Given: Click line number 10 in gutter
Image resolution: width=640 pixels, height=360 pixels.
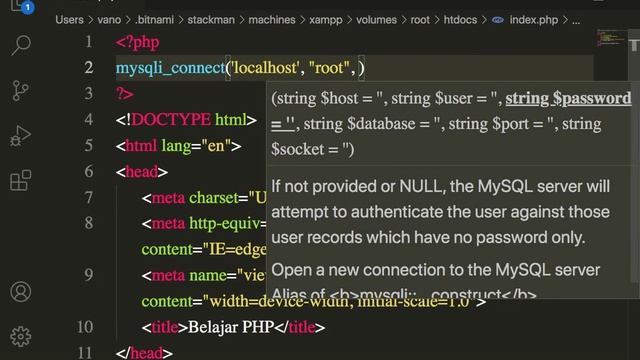Looking at the screenshot, I should pyautogui.click(x=85, y=327).
